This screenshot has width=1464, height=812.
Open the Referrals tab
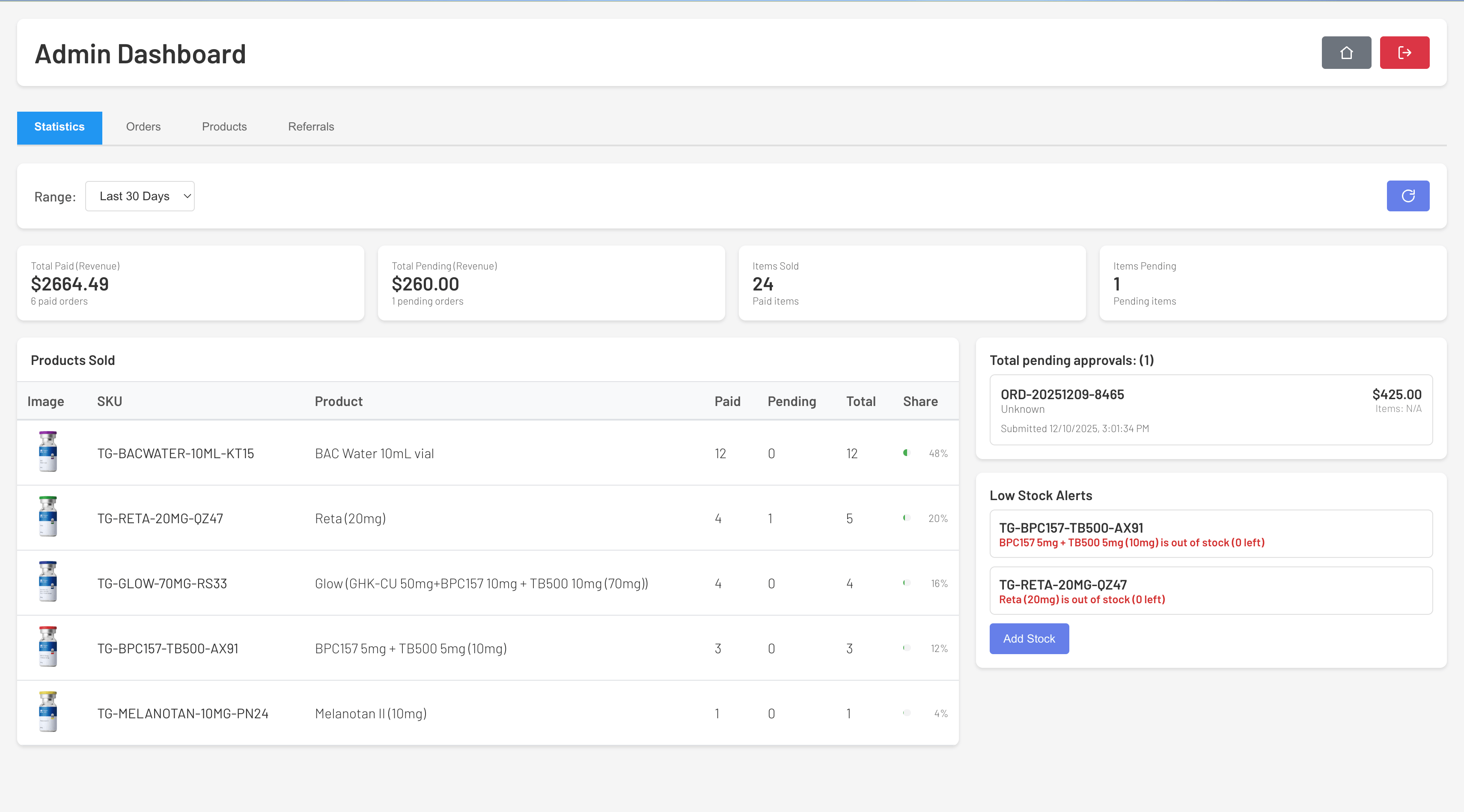[x=310, y=127]
